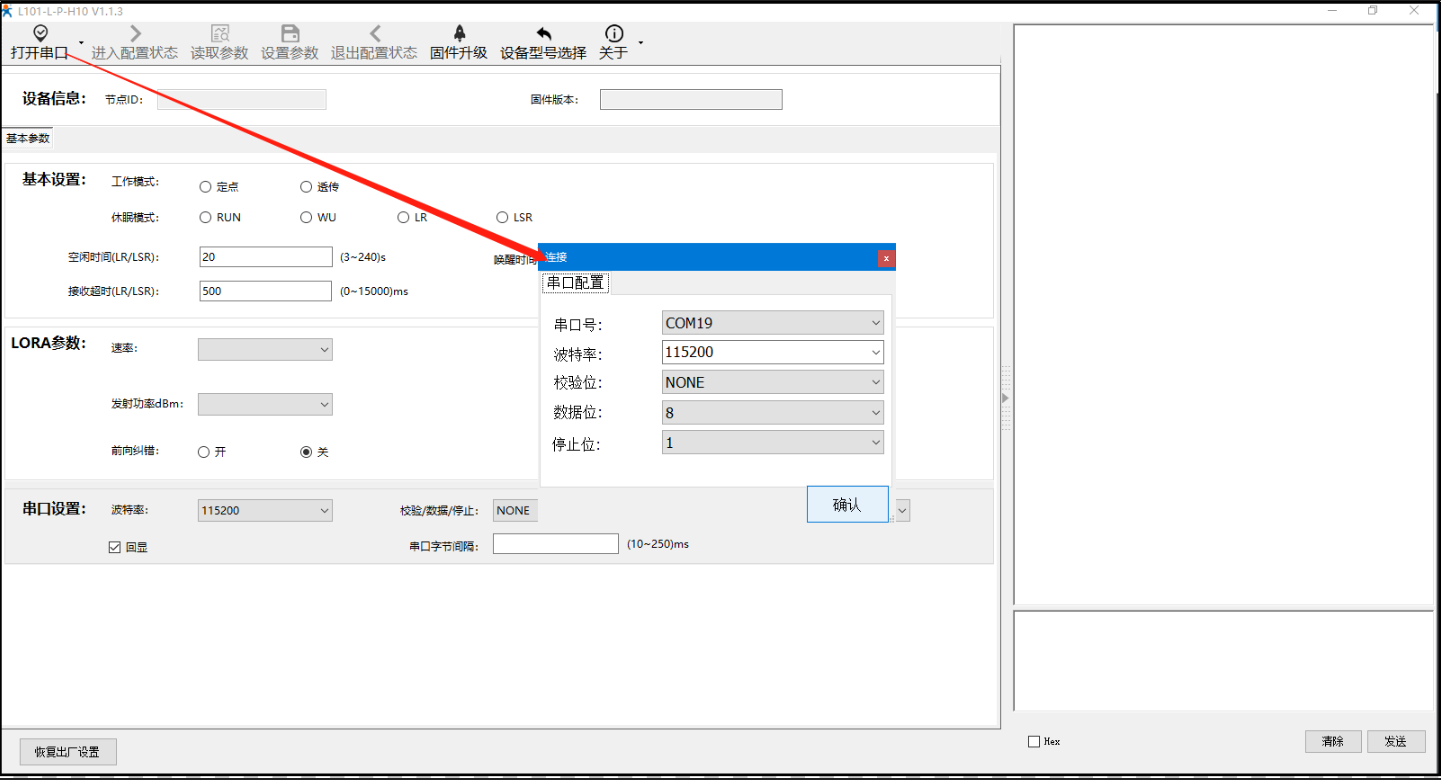Click the 恢复出厂设置 button
The height and width of the screenshot is (780, 1441).
[68, 752]
